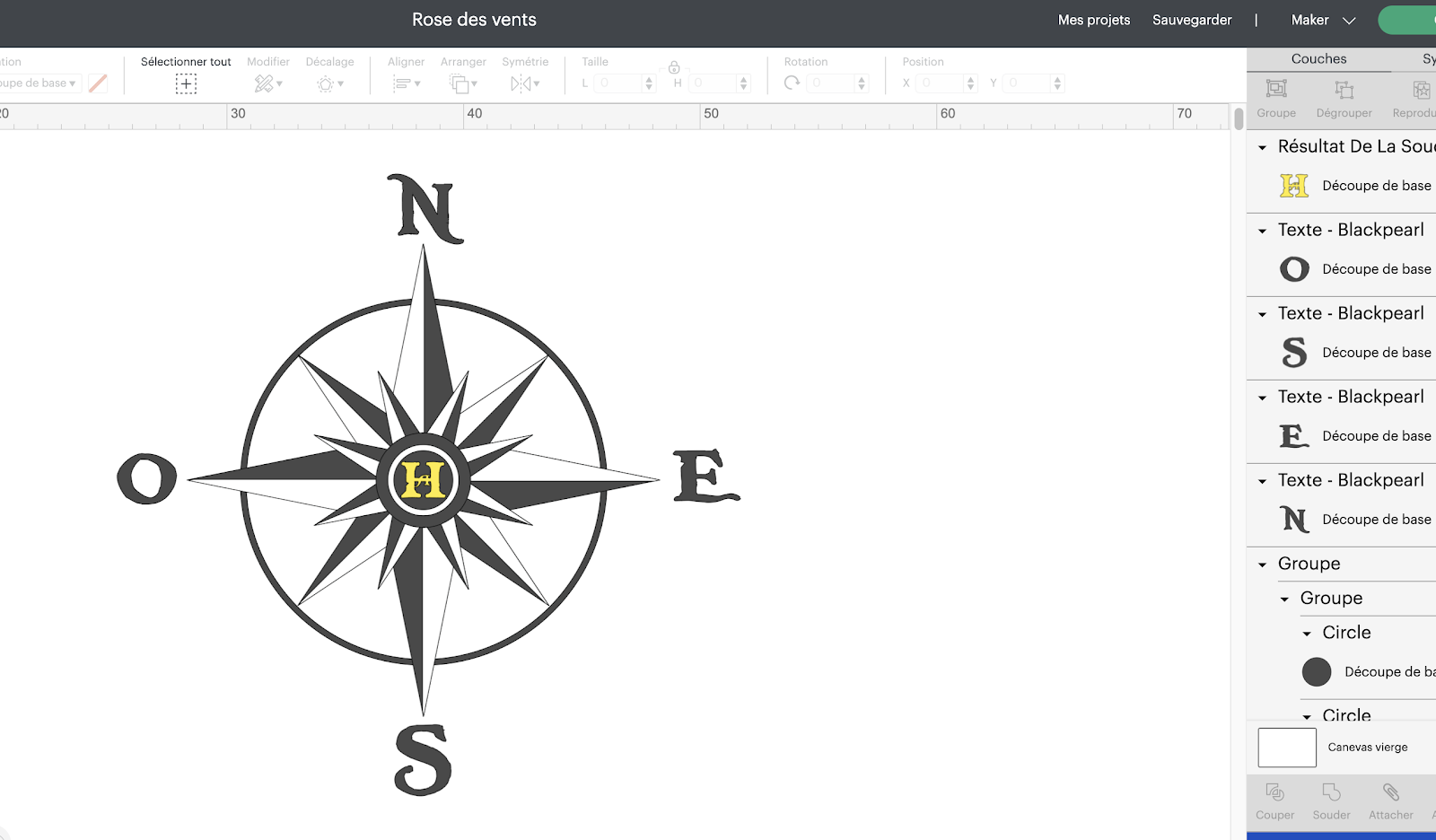This screenshot has width=1436, height=840.
Task: Click the L width stepper arrows
Action: (x=649, y=83)
